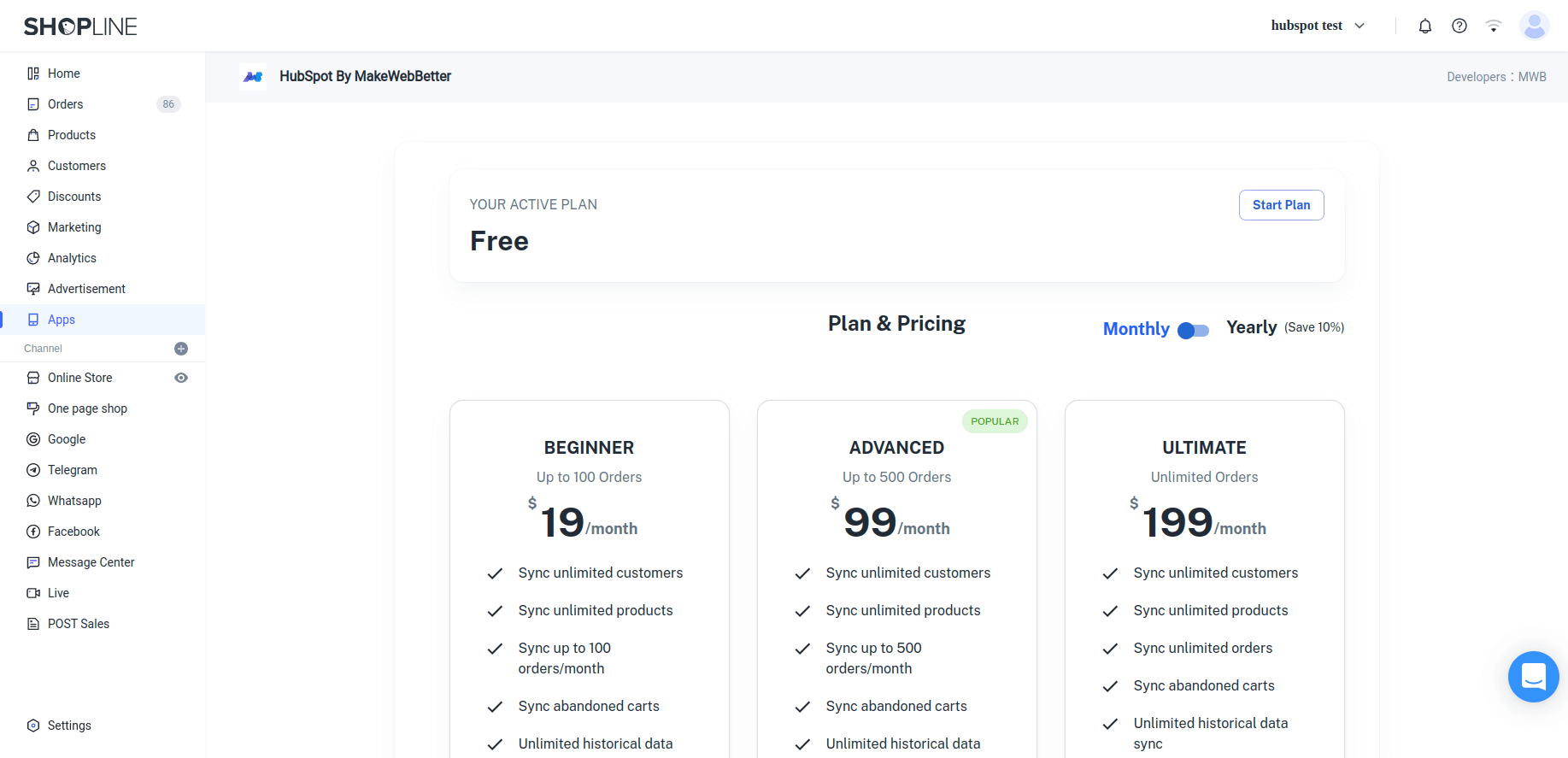
Task: Click the BEGINNER plan heading
Action: click(x=589, y=448)
